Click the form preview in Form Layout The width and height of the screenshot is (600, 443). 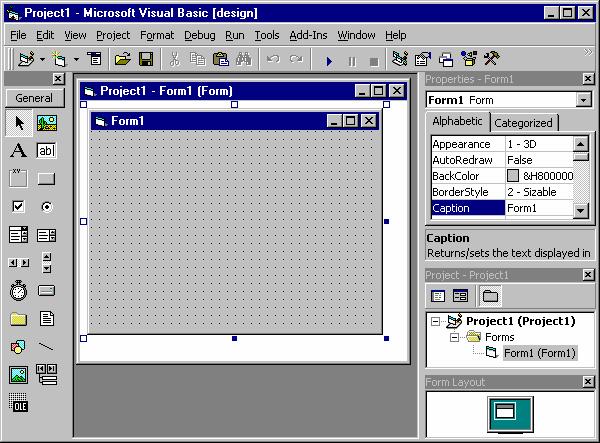[x=505, y=412]
